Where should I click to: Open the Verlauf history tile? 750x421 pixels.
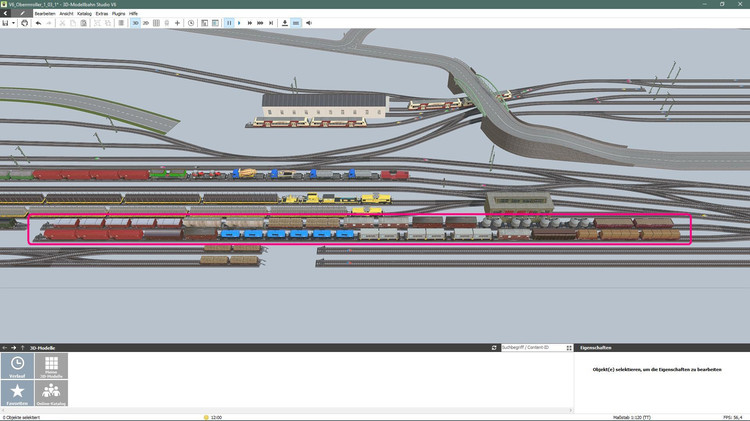click(x=16, y=366)
